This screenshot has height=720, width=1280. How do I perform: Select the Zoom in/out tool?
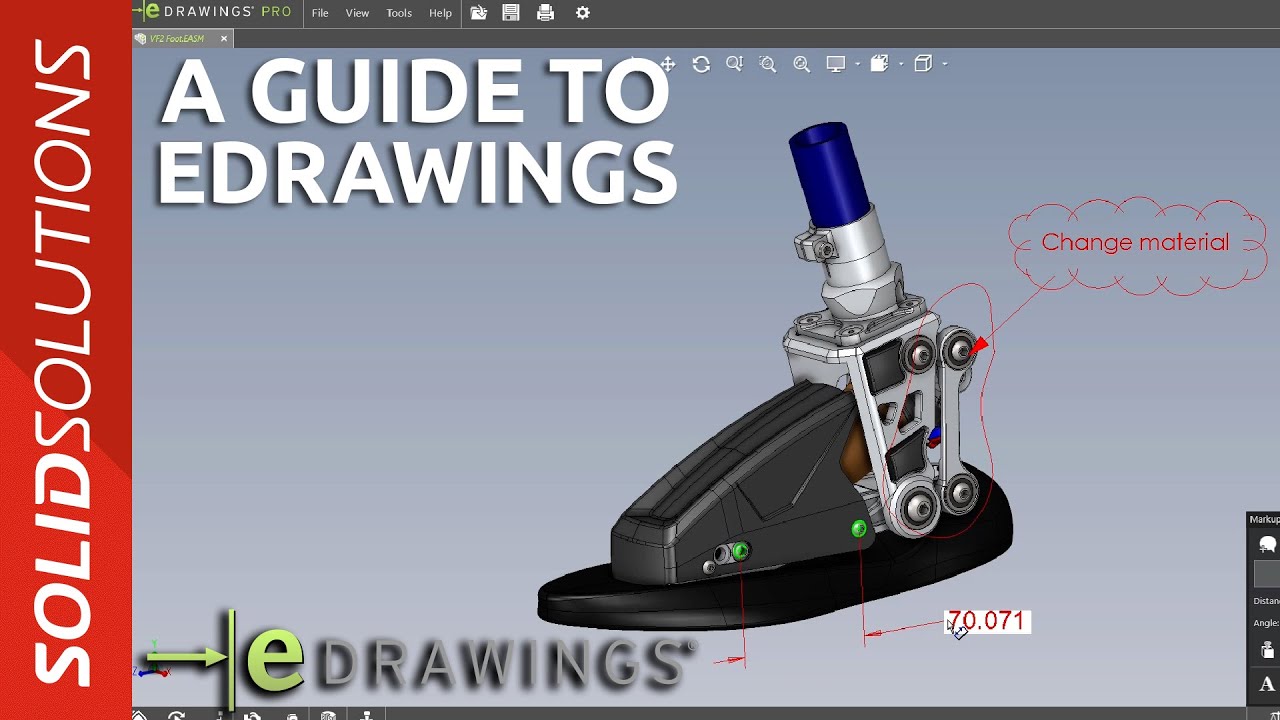(734, 64)
